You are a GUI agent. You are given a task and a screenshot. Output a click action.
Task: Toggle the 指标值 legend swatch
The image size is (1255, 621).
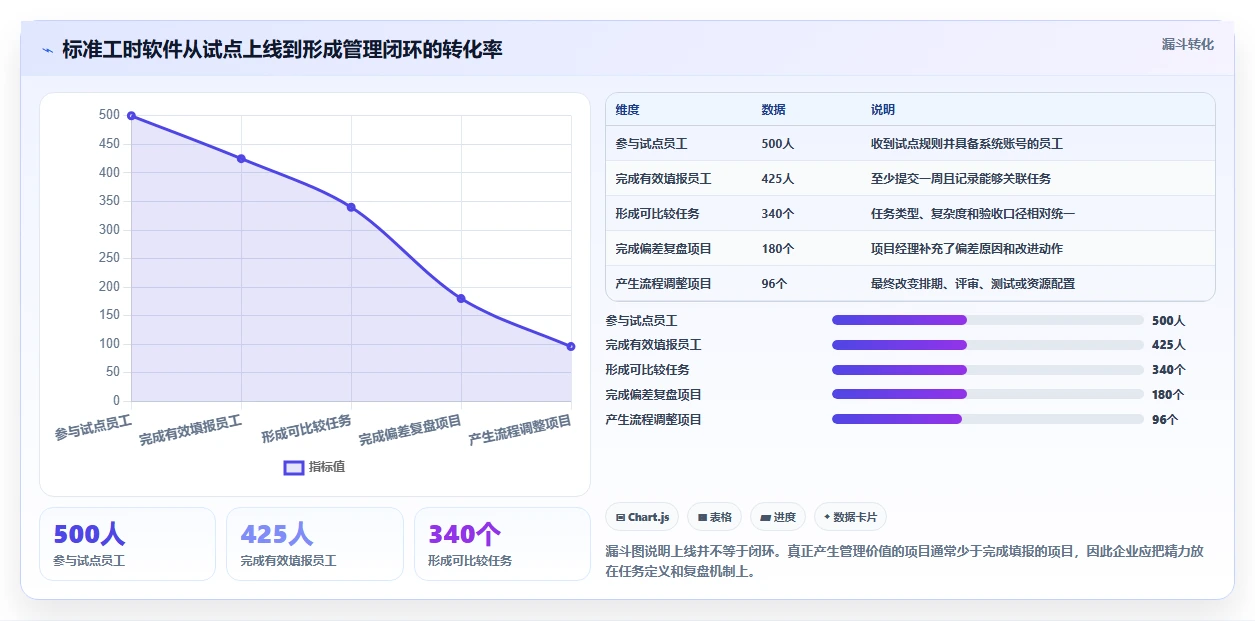(294, 467)
